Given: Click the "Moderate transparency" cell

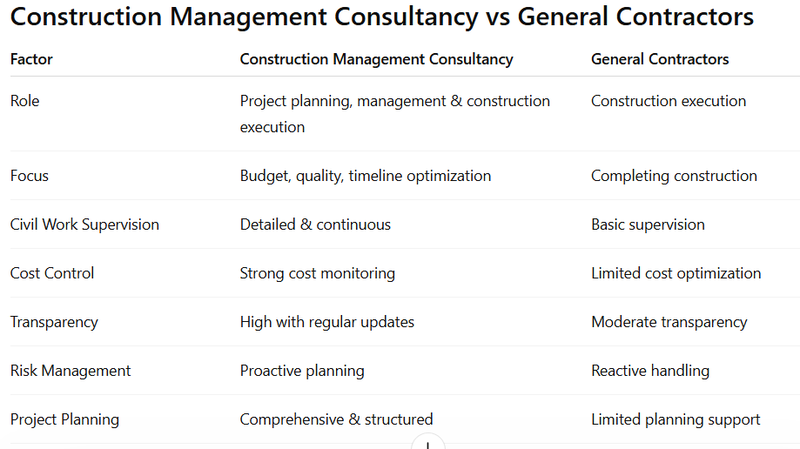Looking at the screenshot, I should 669,322.
